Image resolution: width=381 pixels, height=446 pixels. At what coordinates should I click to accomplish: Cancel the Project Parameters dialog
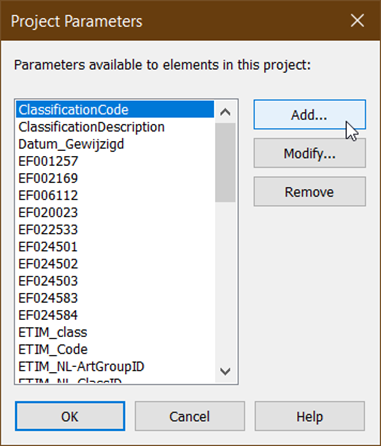(x=190, y=416)
